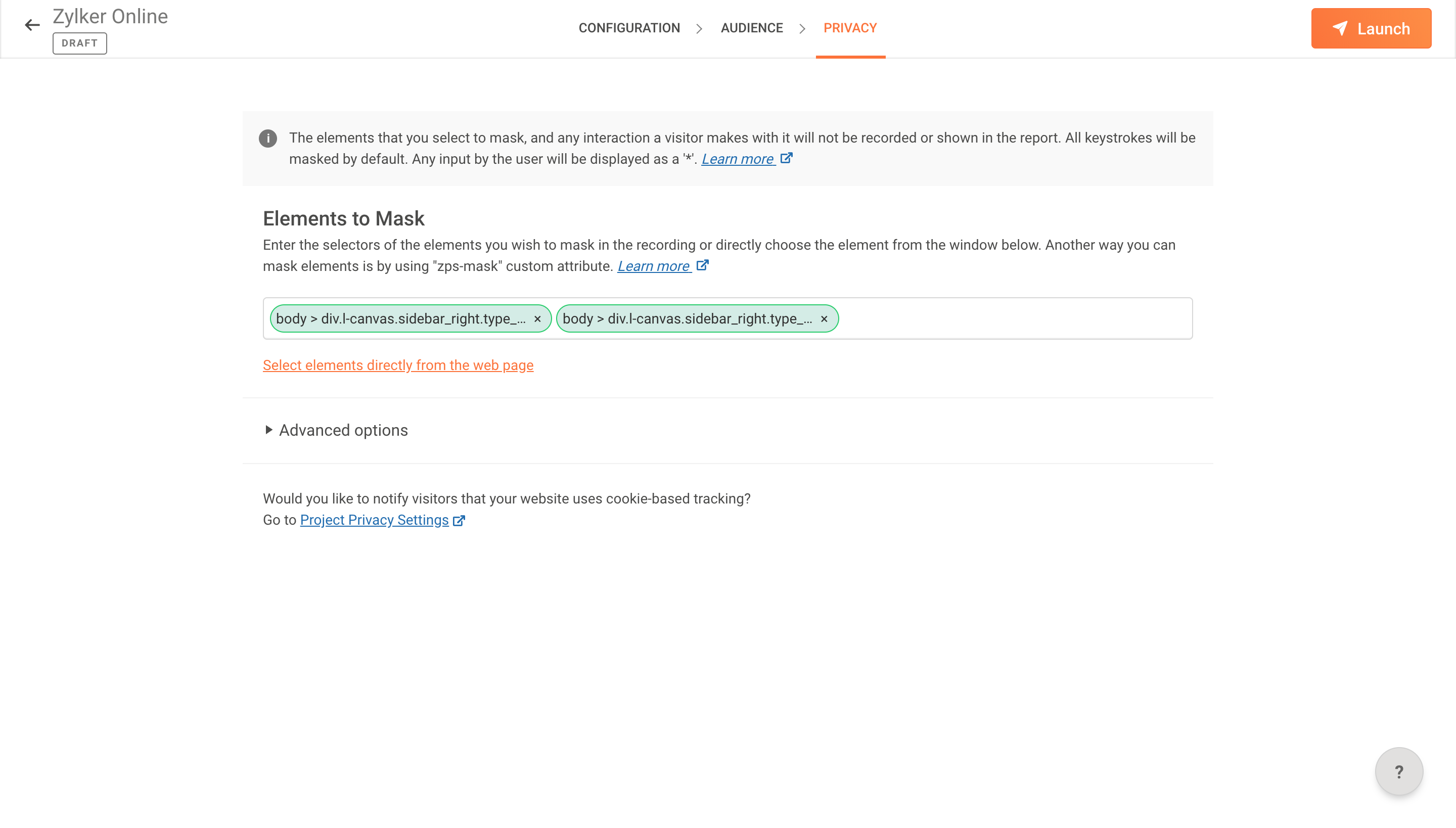Click the chevron between Audience and Privacy
1456x828 pixels.
click(802, 28)
